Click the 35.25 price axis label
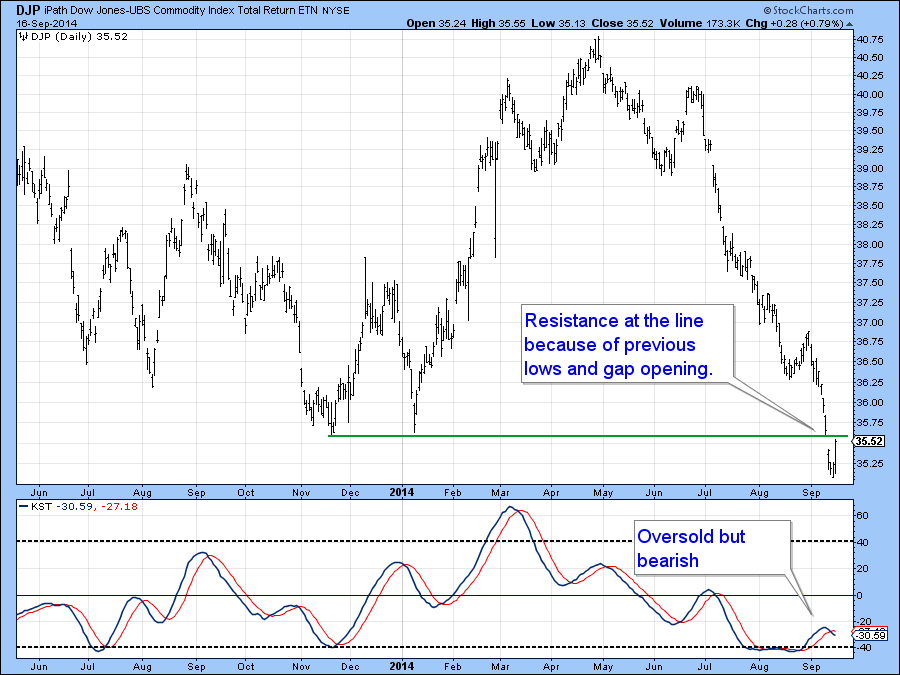The height and width of the screenshot is (675, 900). click(x=869, y=464)
